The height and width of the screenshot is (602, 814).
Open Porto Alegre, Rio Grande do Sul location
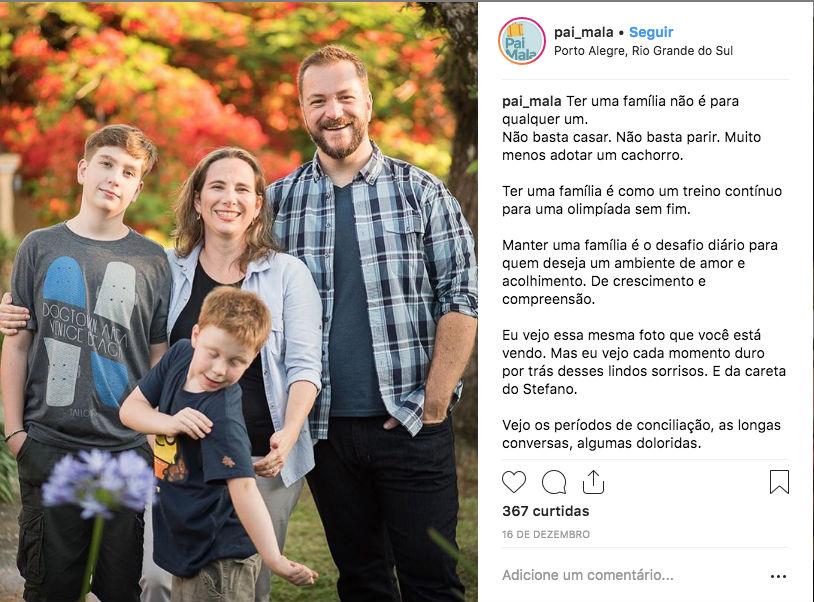tap(643, 51)
